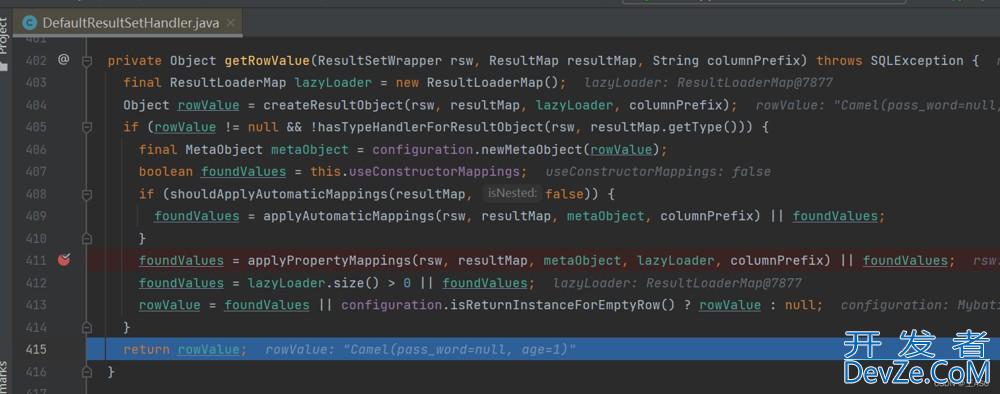
Task: Click the fold end marker at line 414
Action: (87, 327)
